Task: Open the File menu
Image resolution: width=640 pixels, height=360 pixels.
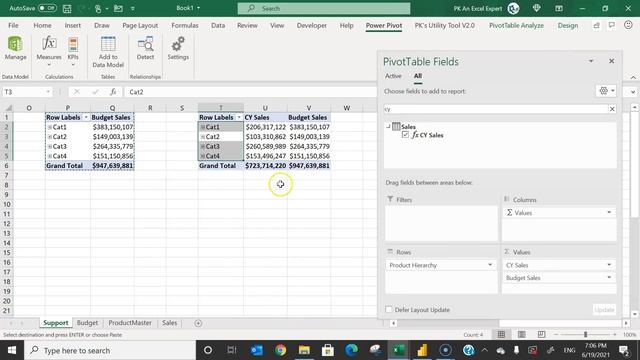Action: 13,25
